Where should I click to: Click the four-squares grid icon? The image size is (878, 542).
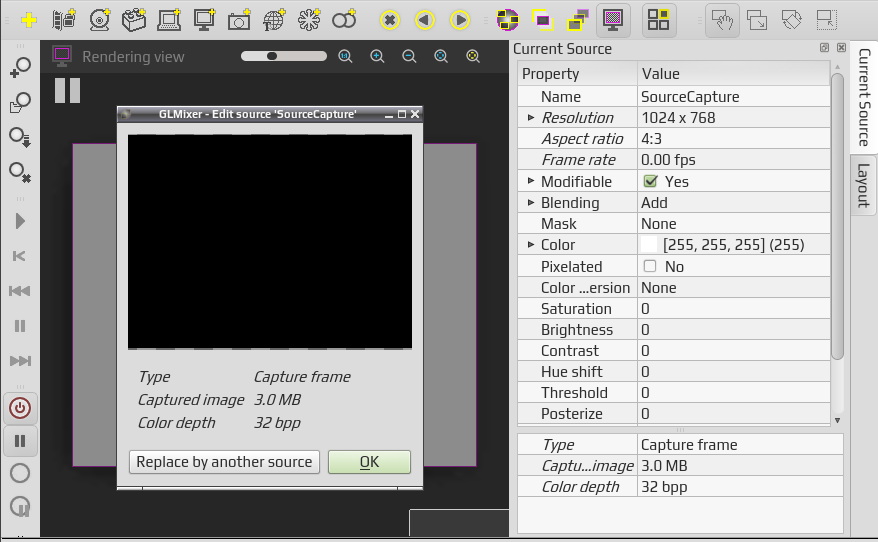point(658,21)
